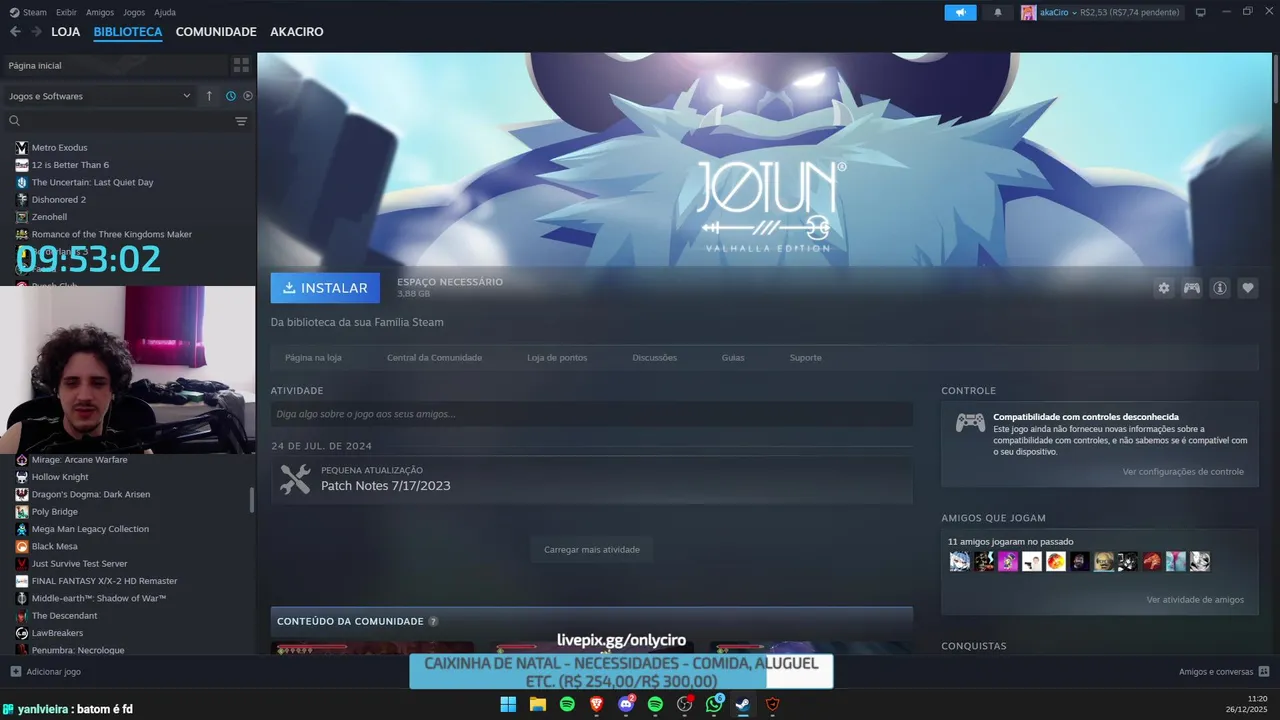
Task: Open Brave browser on taskbar
Action: [597, 704]
